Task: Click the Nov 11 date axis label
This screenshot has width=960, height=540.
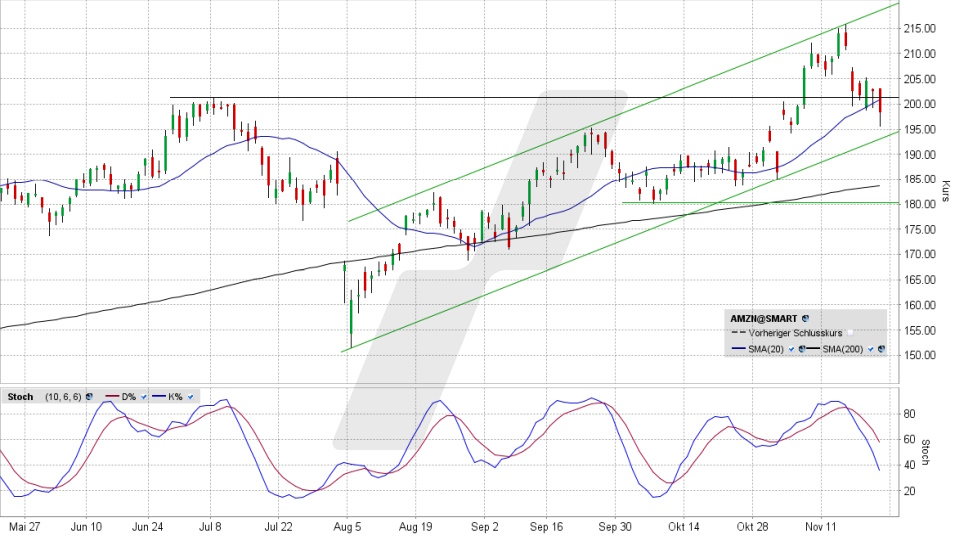Action: tap(820, 527)
